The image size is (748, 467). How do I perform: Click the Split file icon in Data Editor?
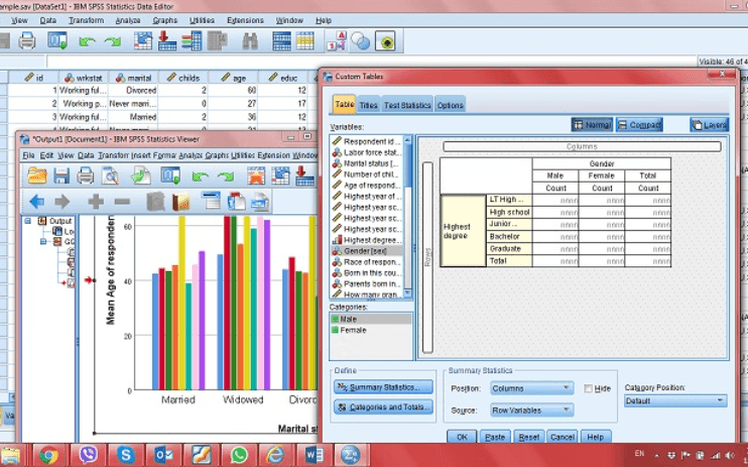click(x=281, y=41)
